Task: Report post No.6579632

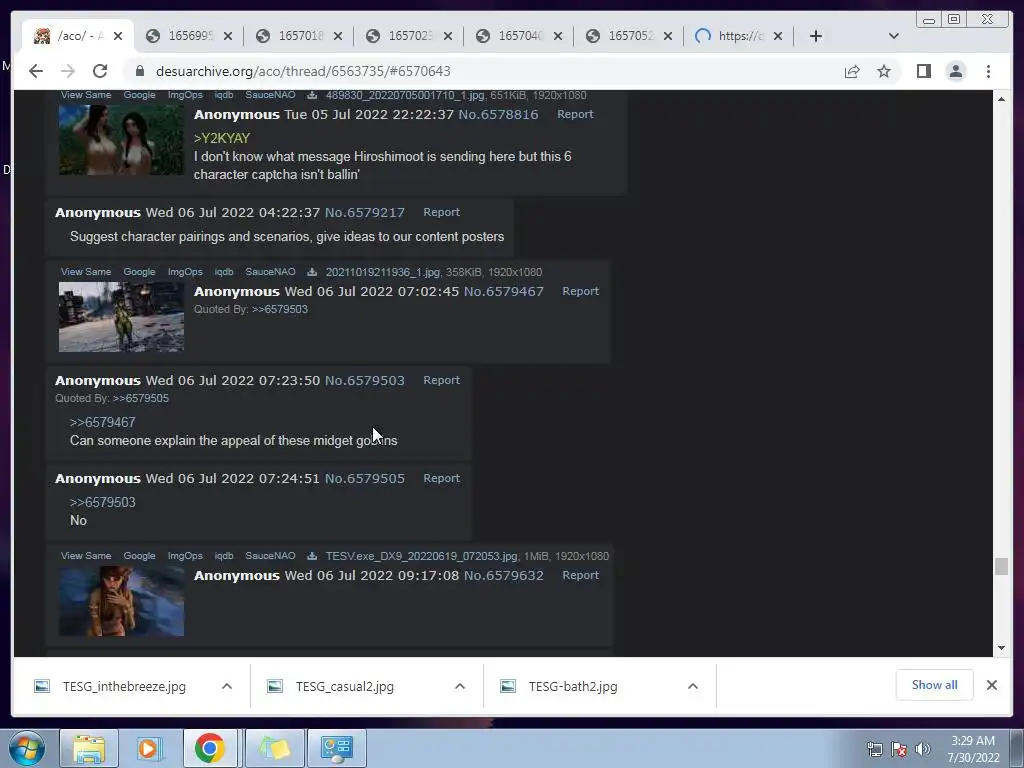Action: pos(580,575)
